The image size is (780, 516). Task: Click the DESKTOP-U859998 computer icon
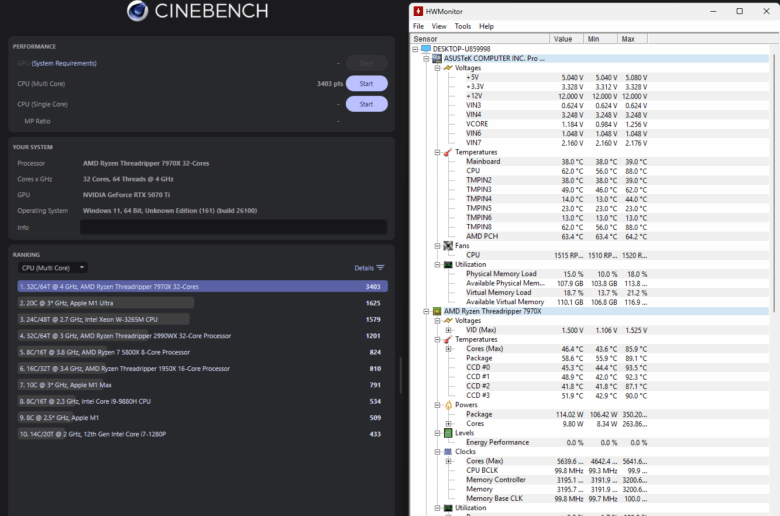pos(425,48)
